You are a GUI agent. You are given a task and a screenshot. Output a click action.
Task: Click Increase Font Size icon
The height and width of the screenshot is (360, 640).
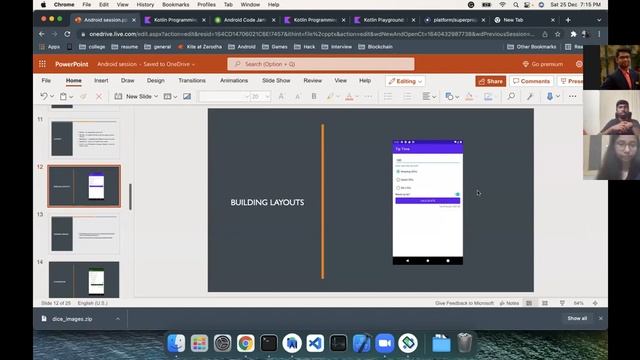tap(281, 96)
